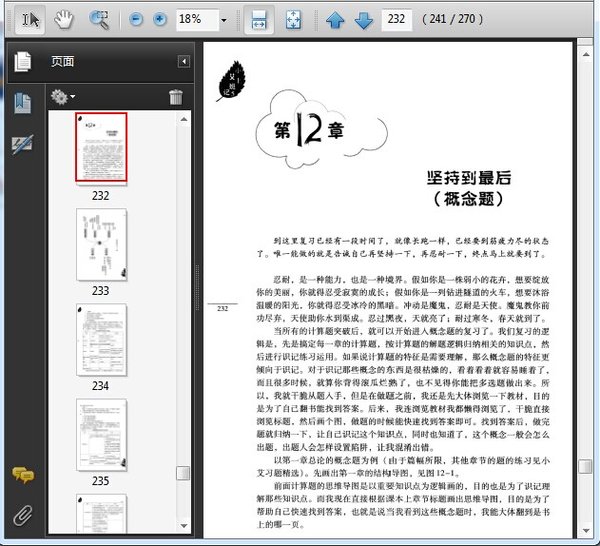
Task: Open the 18% zoom level dropdown
Action: [223, 20]
